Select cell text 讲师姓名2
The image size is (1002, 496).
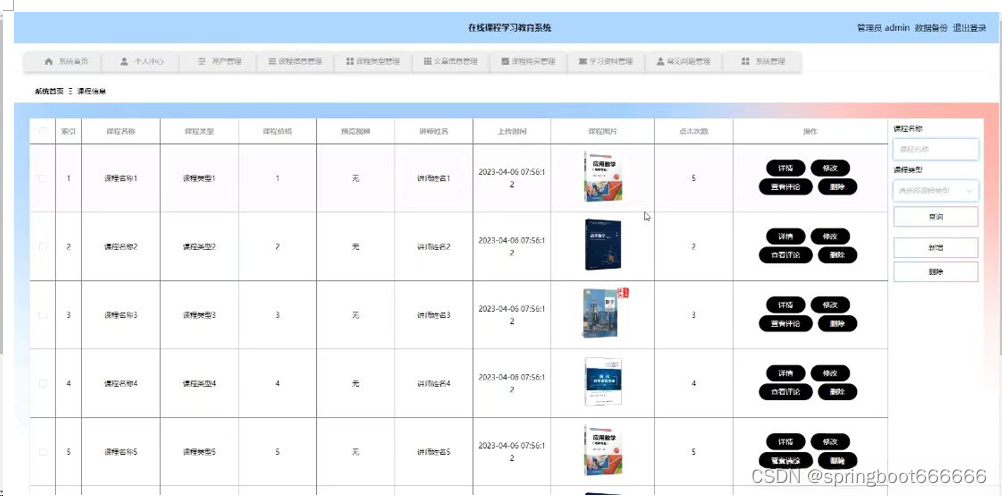tap(434, 247)
